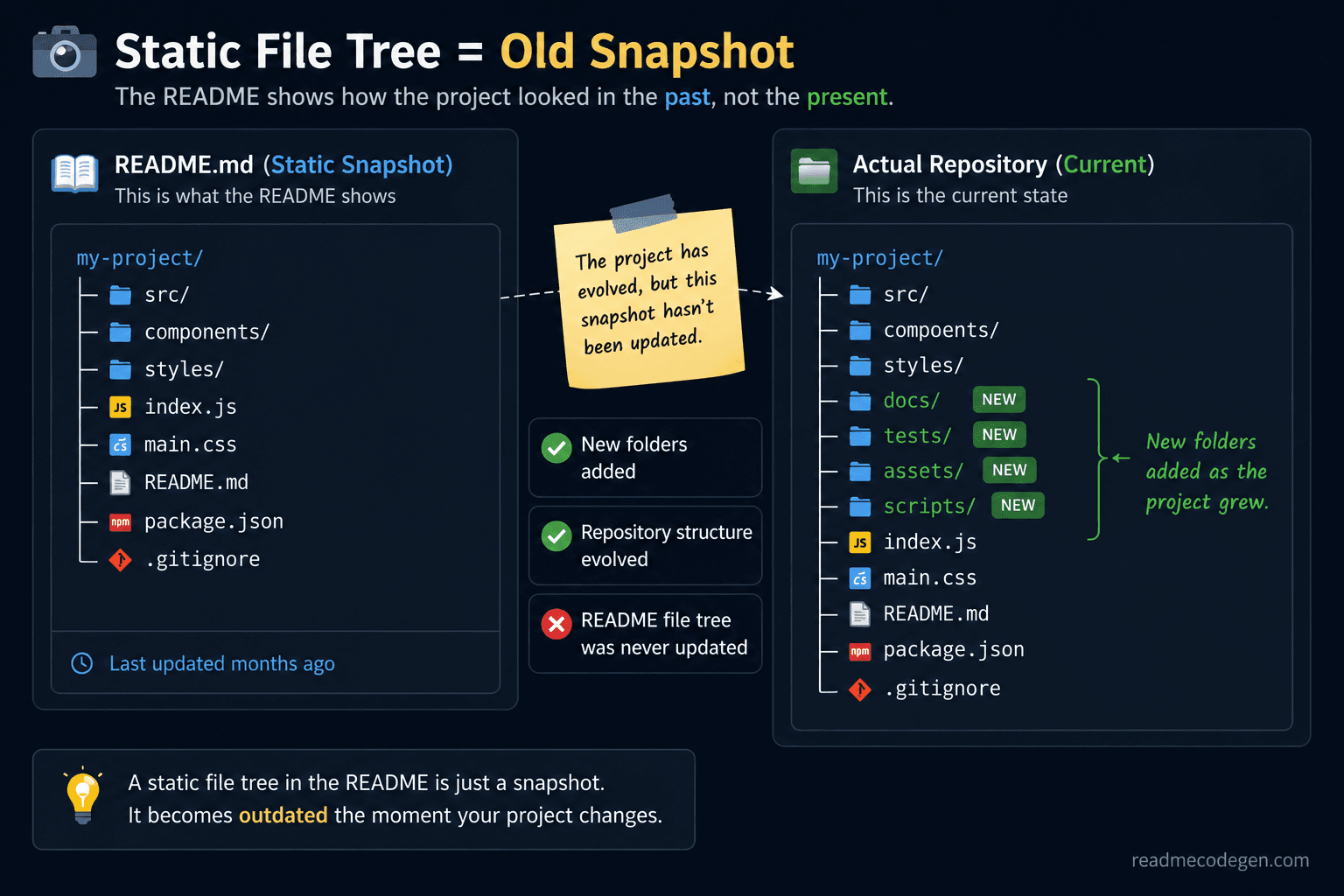Viewport: 1344px width, 896px height.
Task: Click the CSS icon beside main.css in Actual Repository
Action: coord(860,578)
